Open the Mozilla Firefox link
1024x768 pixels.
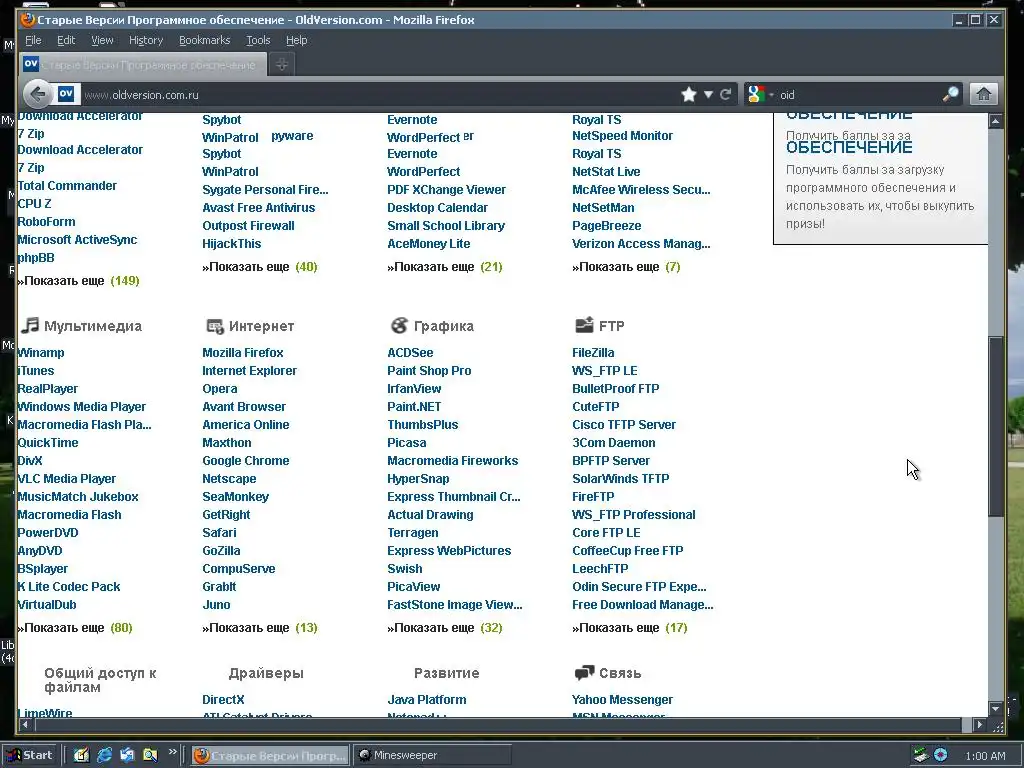click(242, 353)
